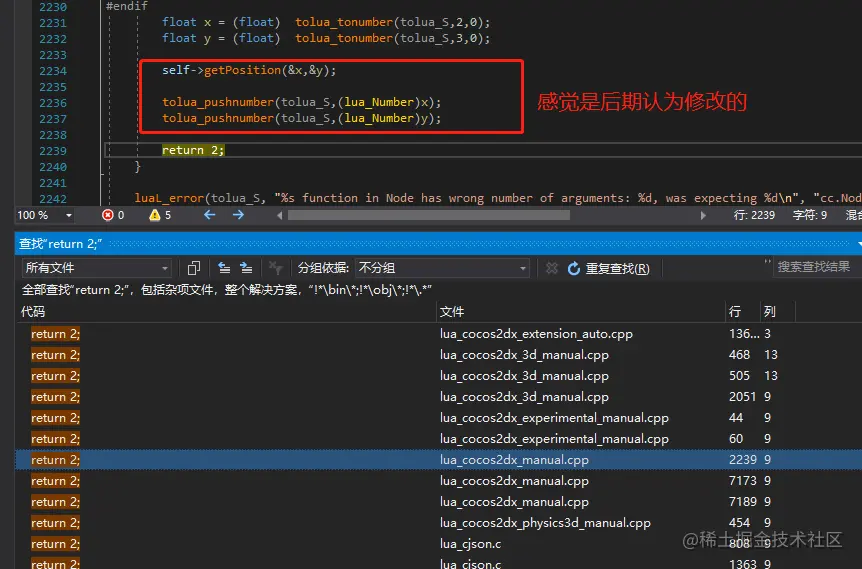Select lua_cocos2dx_manual.cpp result at line 7173
862x569 pixels.
[439, 480]
